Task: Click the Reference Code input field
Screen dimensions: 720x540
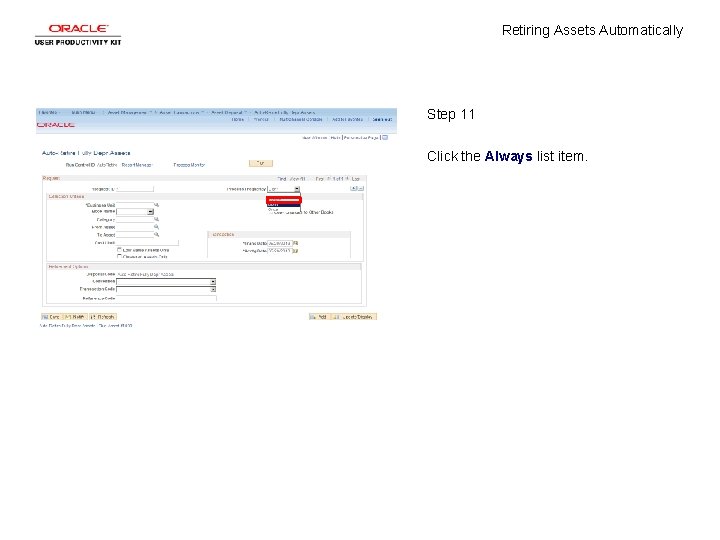Action: coord(166,298)
